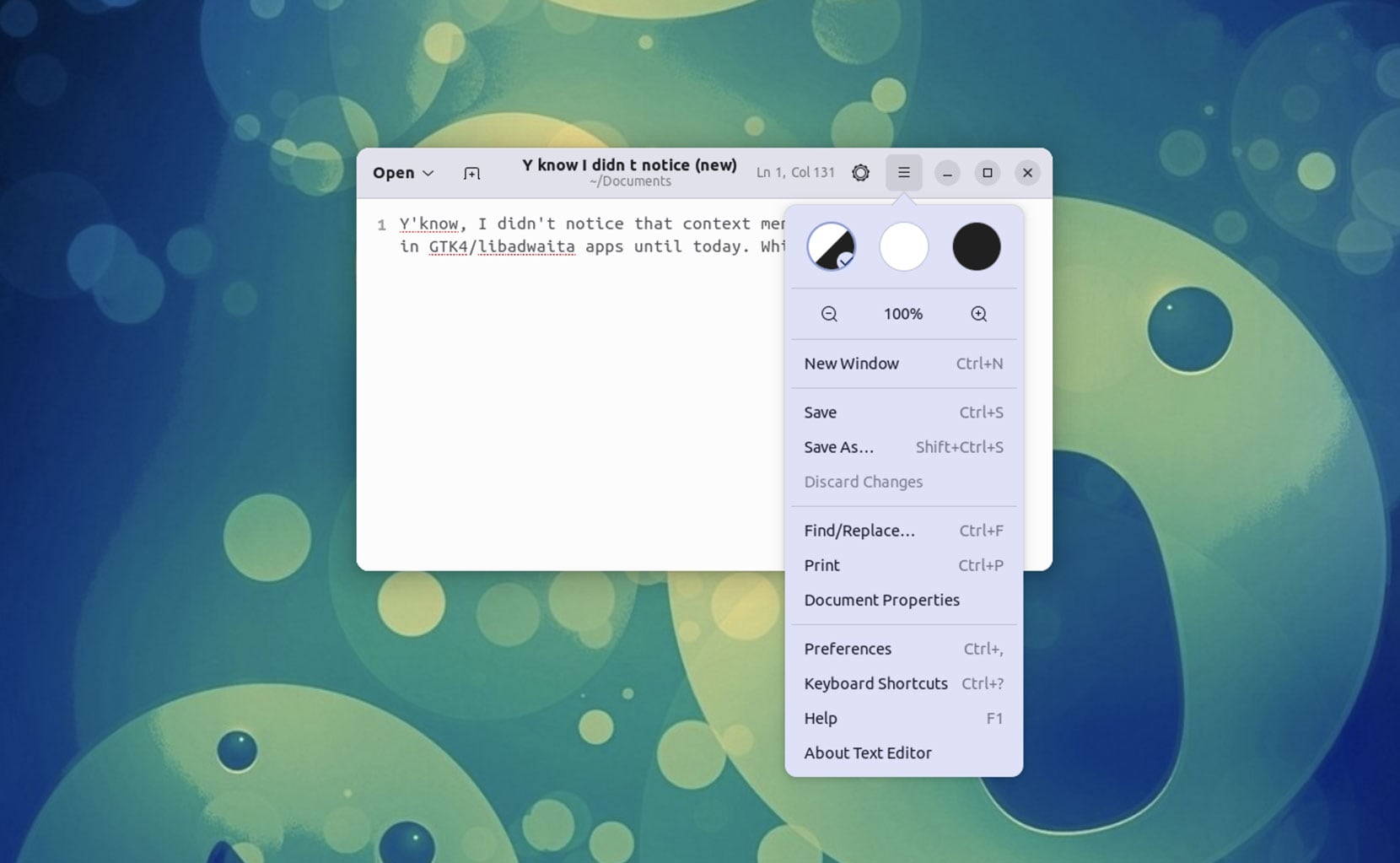This screenshot has height=863, width=1400.
Task: Open a New Window
Action: point(851,364)
